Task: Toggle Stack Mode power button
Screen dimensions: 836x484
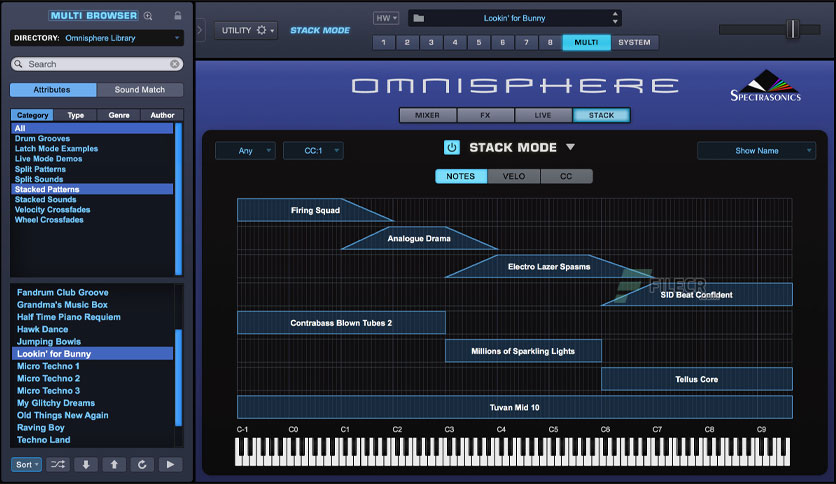Action: (x=452, y=147)
